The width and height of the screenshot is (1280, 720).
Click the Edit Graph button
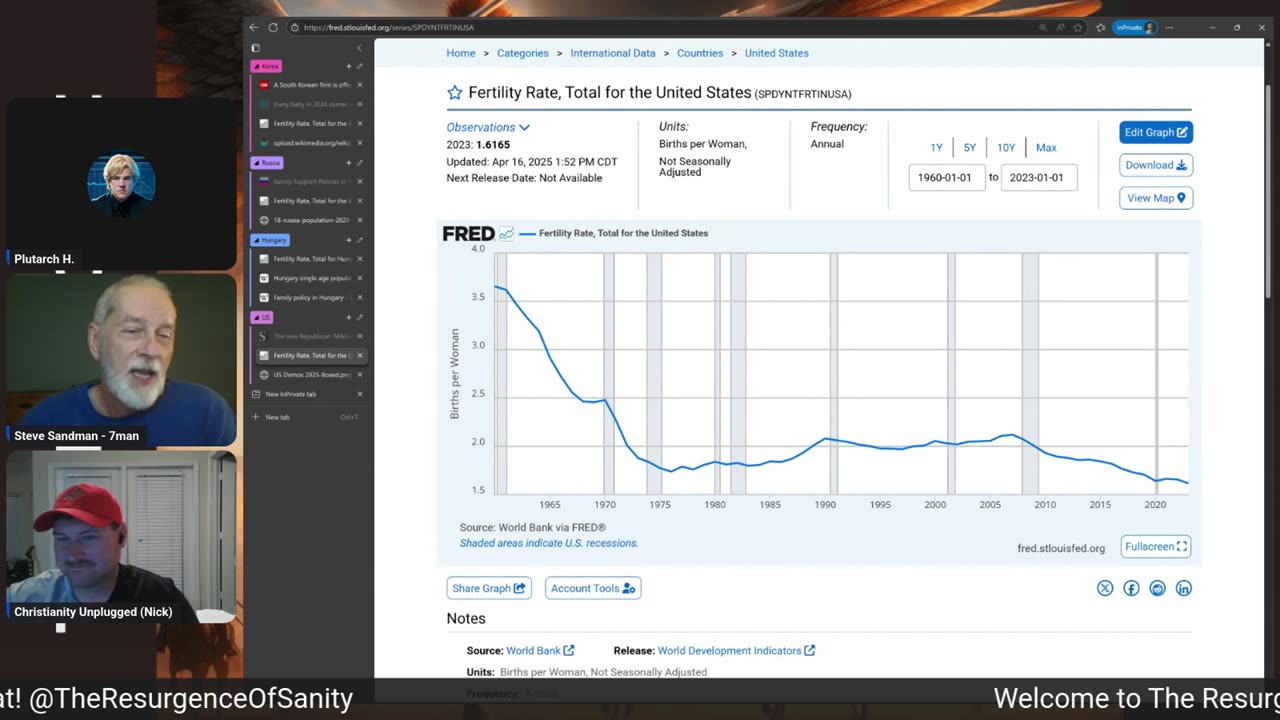click(1155, 132)
